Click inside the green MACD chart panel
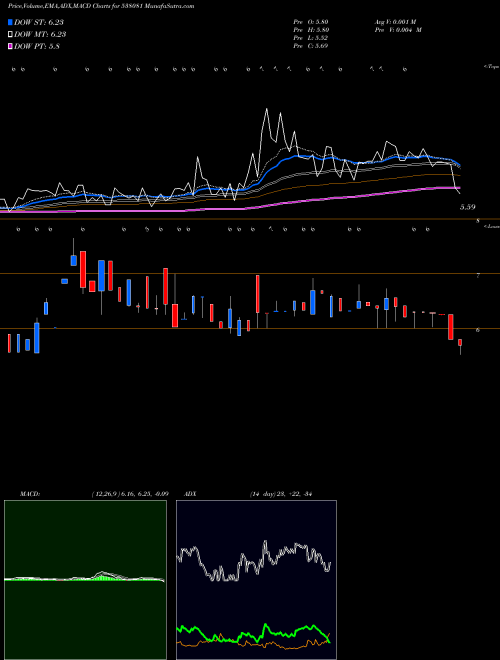500x660 pixels. tap(85, 580)
